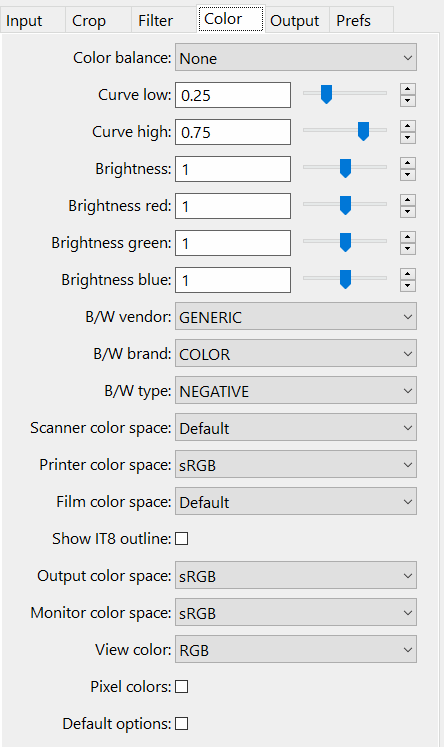The height and width of the screenshot is (747, 444).
Task: Switch to the Input tab
Action: [x=32, y=20]
